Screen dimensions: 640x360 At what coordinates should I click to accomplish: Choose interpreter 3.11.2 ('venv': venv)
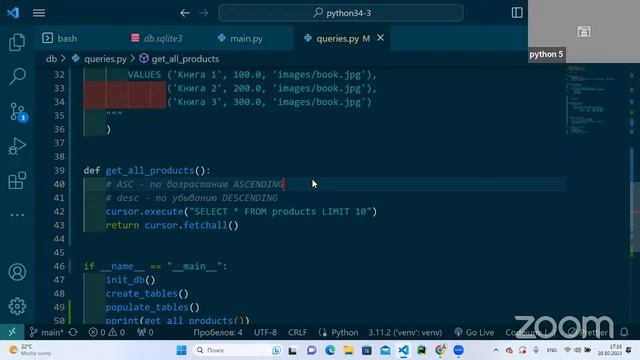point(405,332)
